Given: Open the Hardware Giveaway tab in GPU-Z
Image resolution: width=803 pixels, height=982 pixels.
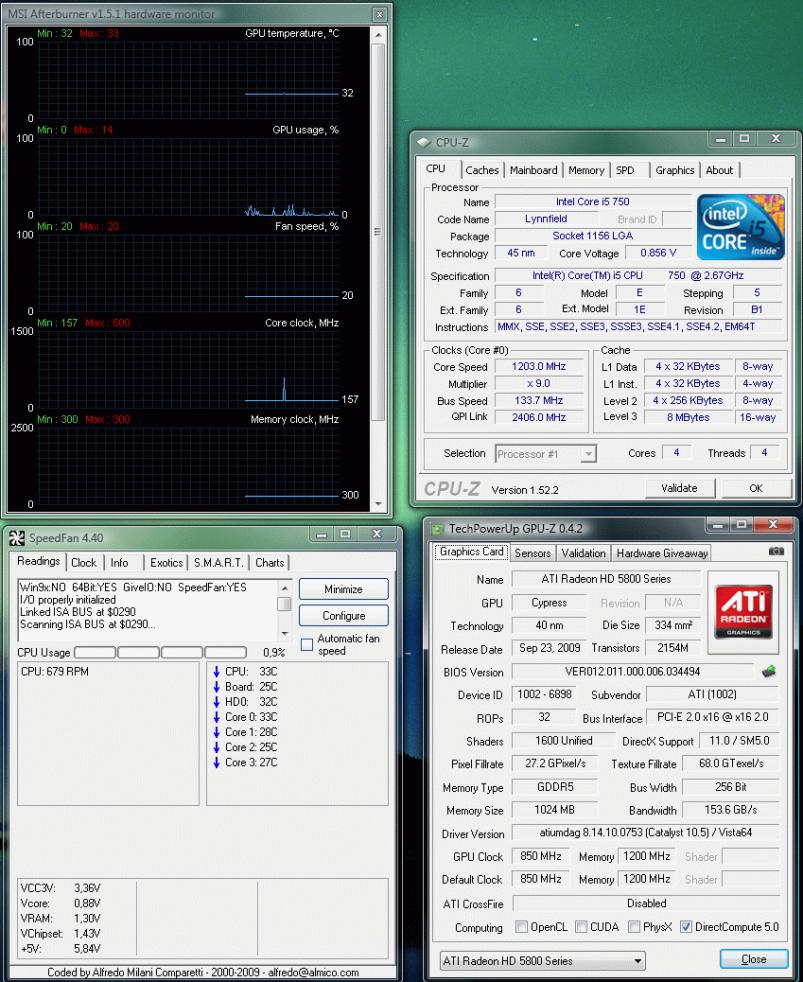Looking at the screenshot, I should pyautogui.click(x=661, y=553).
